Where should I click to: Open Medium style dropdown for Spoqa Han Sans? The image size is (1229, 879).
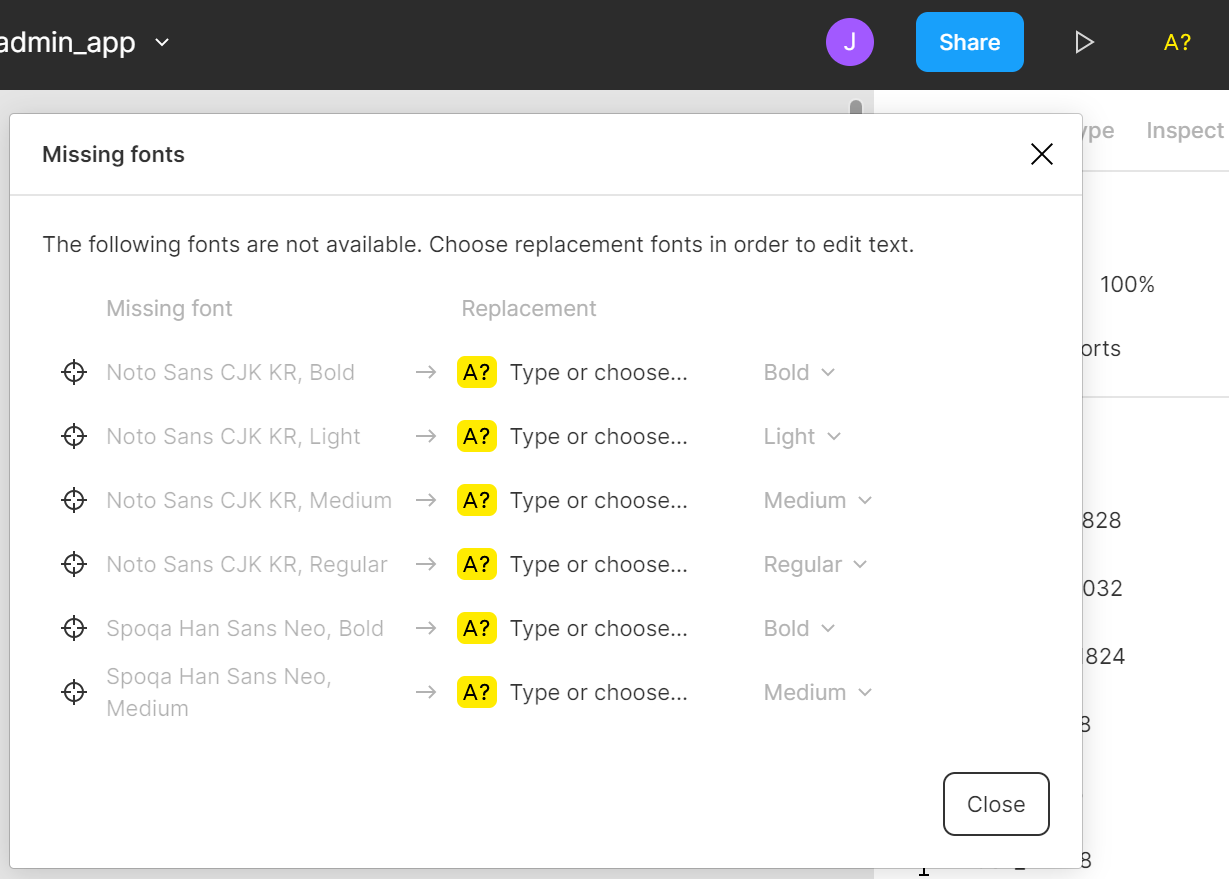[x=818, y=692]
